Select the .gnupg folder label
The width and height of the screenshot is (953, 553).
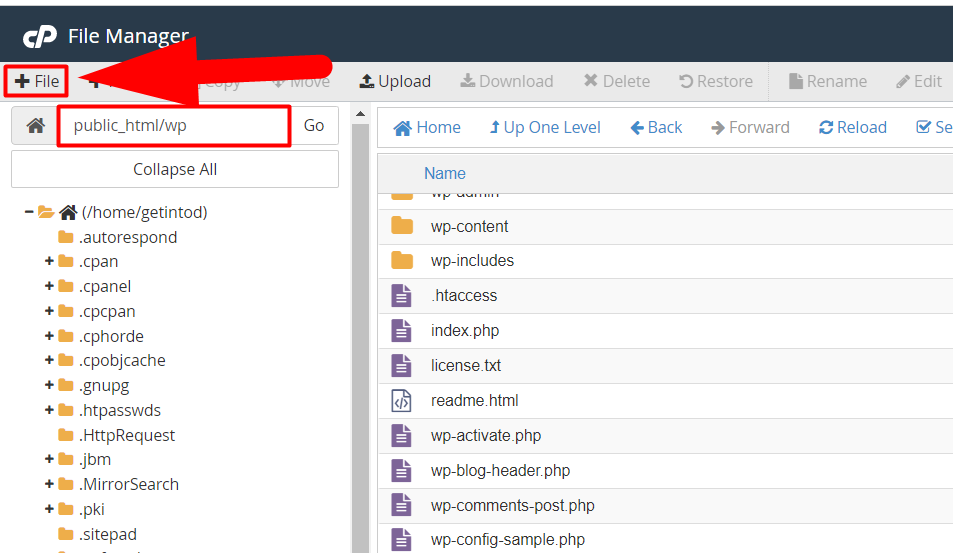pos(104,385)
